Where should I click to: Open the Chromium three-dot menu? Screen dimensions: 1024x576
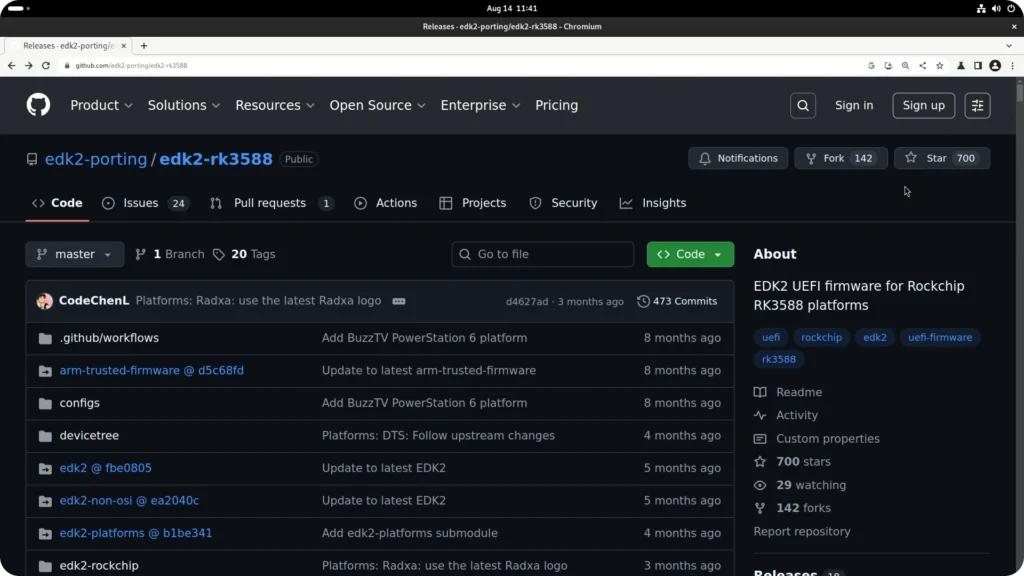[1012, 65]
